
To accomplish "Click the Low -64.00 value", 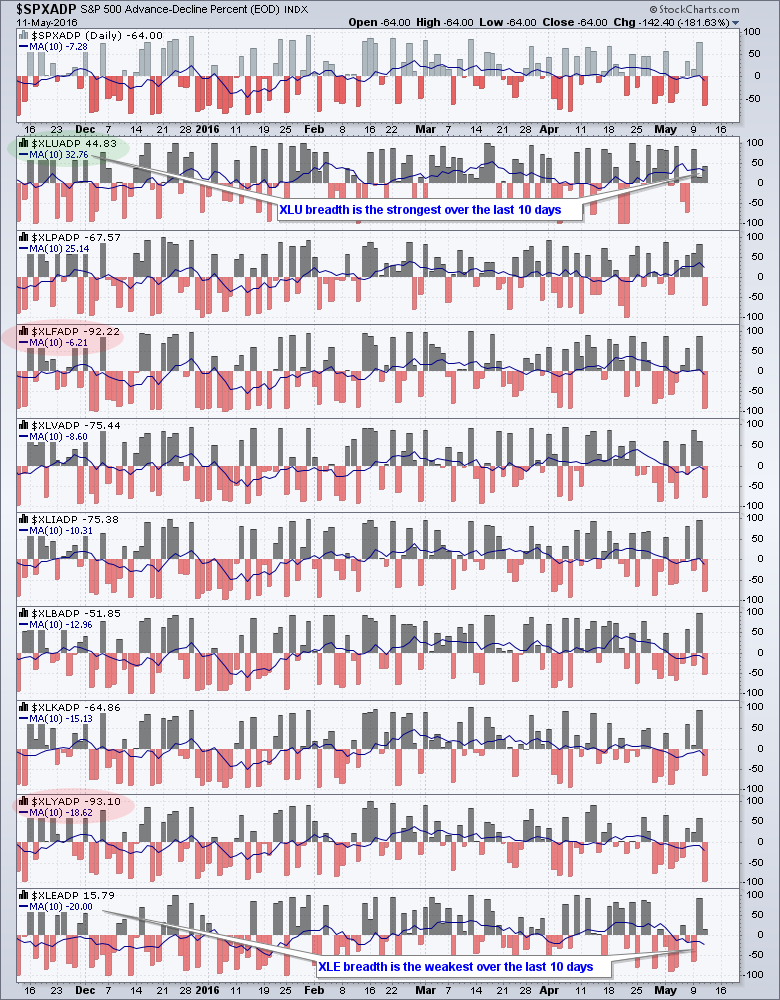I will [x=510, y=22].
